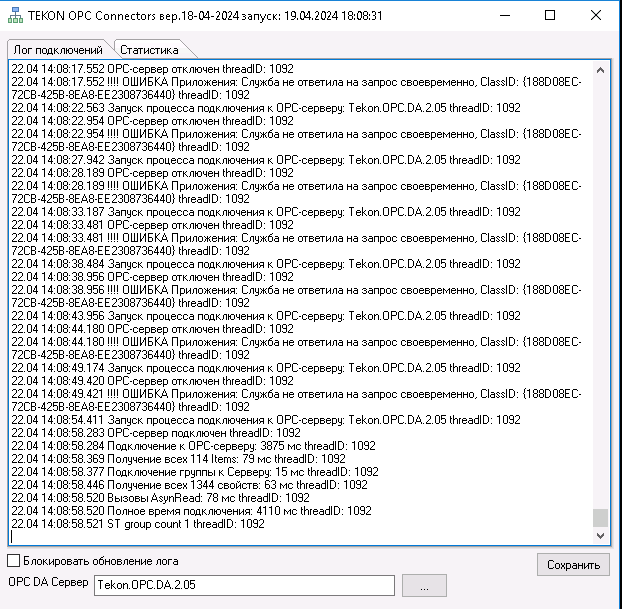Click the log scrollbar up arrow

pos(600,69)
